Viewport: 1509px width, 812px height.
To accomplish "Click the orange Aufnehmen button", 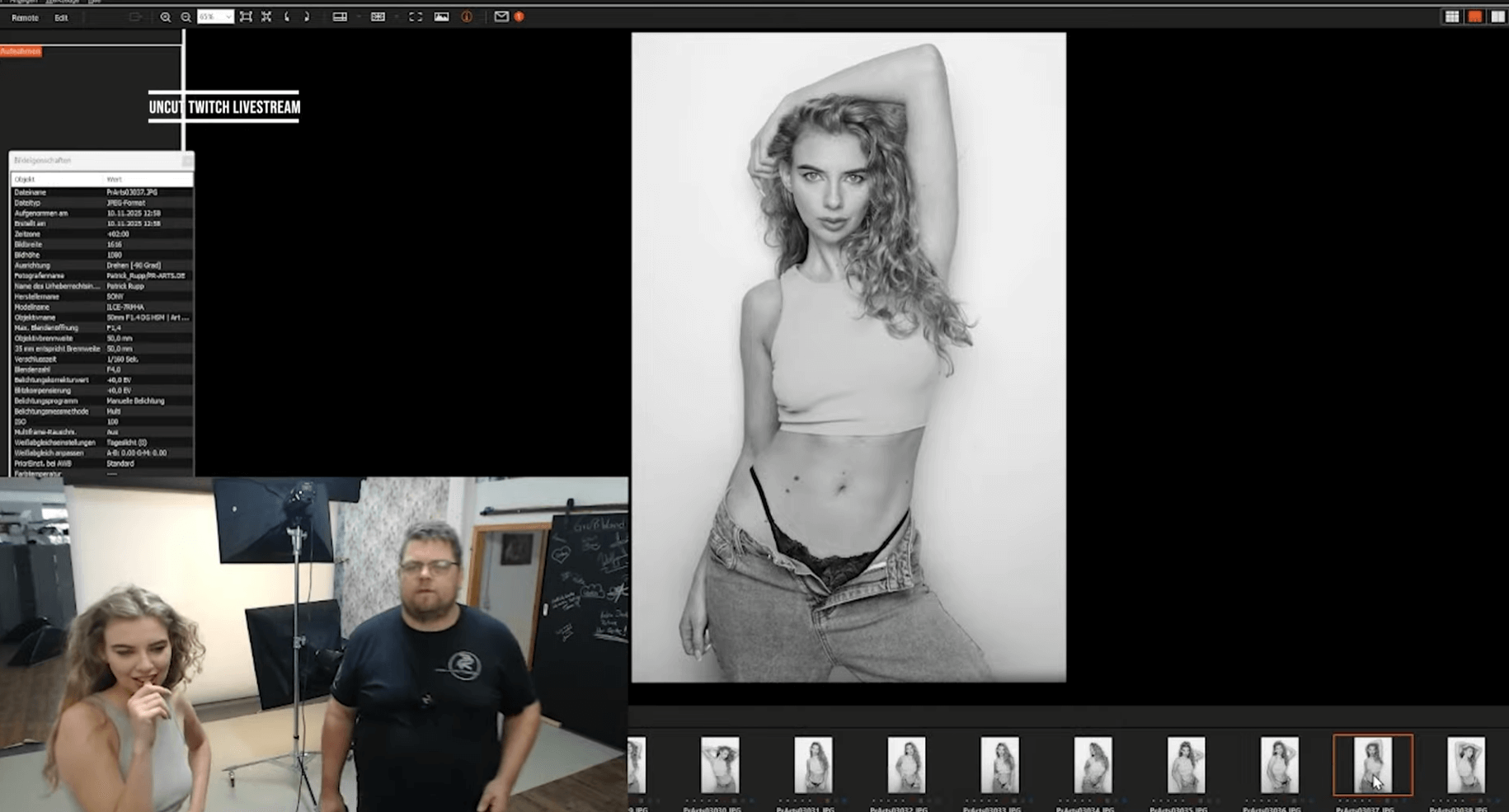I will click(x=21, y=51).
